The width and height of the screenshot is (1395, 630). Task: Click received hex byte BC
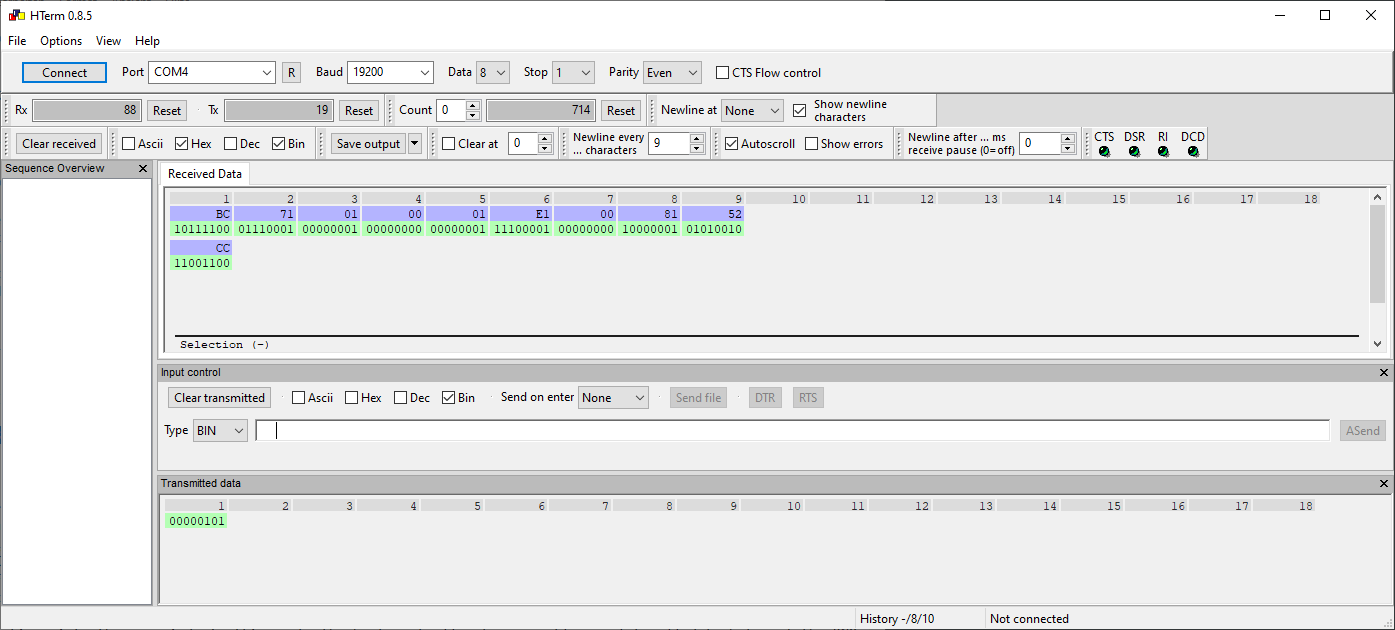[201, 214]
